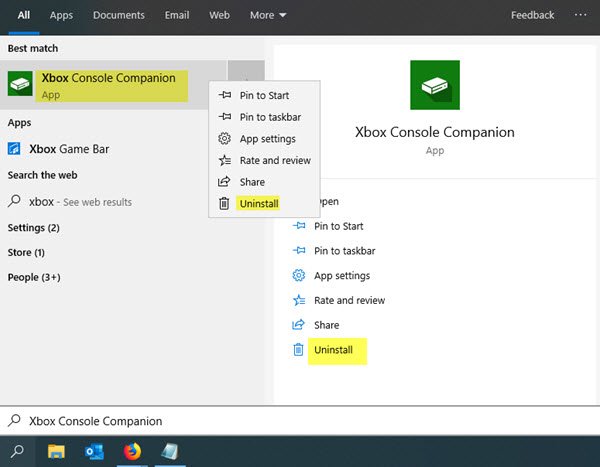This screenshot has width=600, height=467.
Task: Click the web search magnifier icon
Action: 14,201
